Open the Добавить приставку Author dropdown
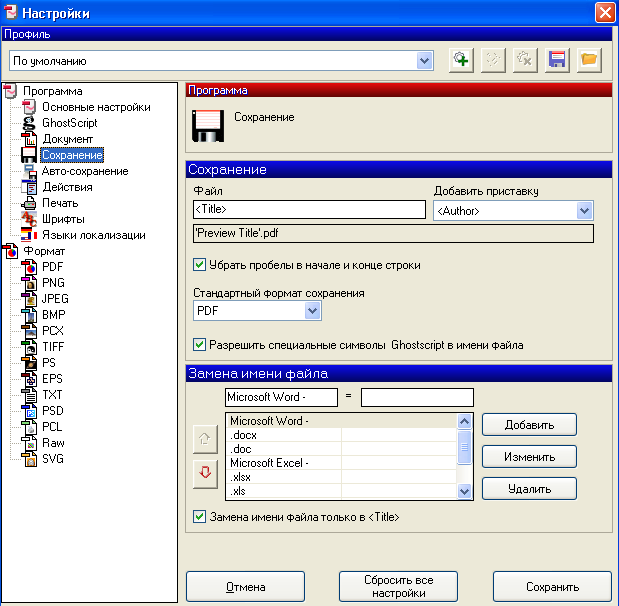The image size is (619, 606). pos(584,211)
